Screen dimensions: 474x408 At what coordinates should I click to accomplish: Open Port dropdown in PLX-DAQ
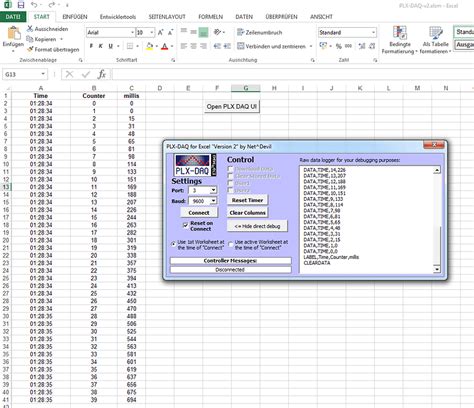213,190
